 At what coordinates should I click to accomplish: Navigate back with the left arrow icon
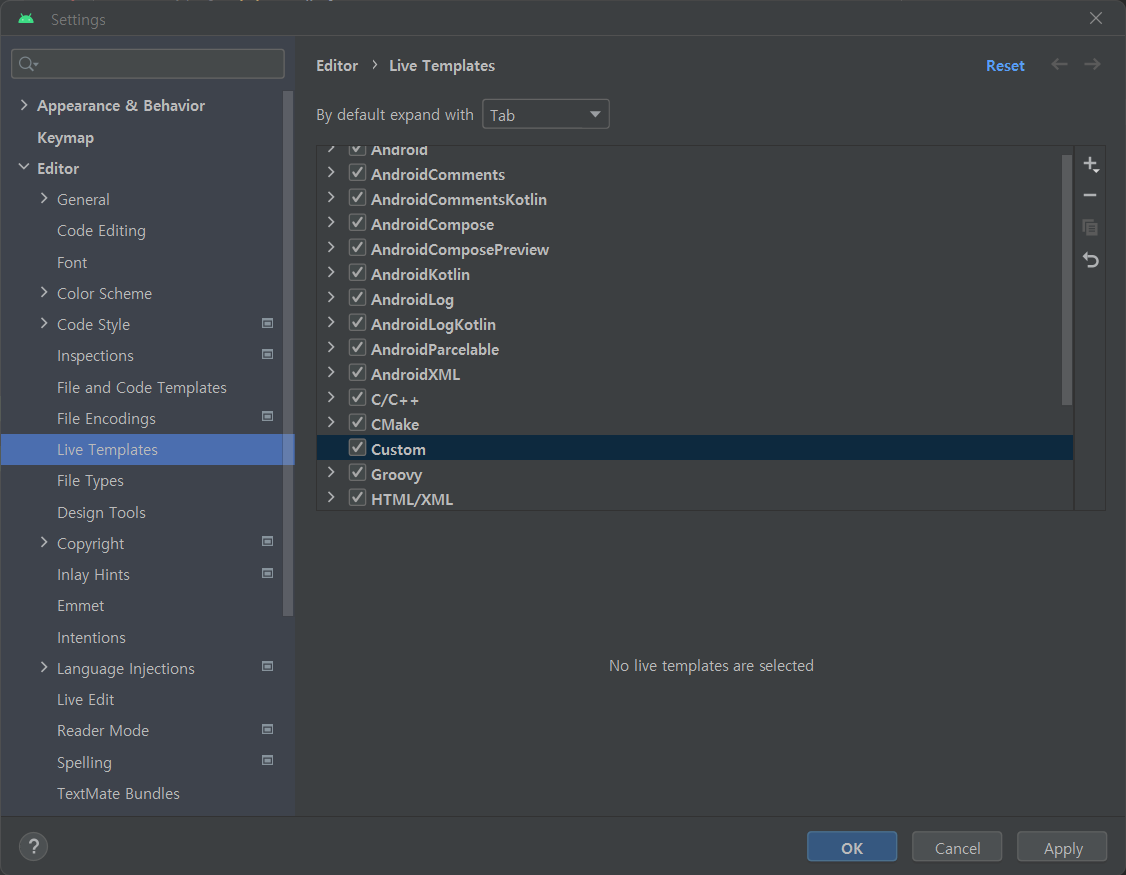point(1059,65)
